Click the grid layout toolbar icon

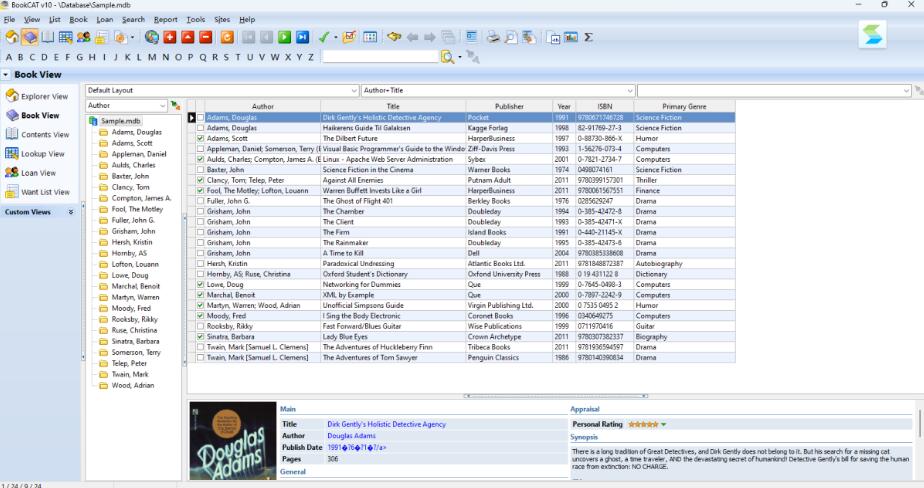click(370, 37)
